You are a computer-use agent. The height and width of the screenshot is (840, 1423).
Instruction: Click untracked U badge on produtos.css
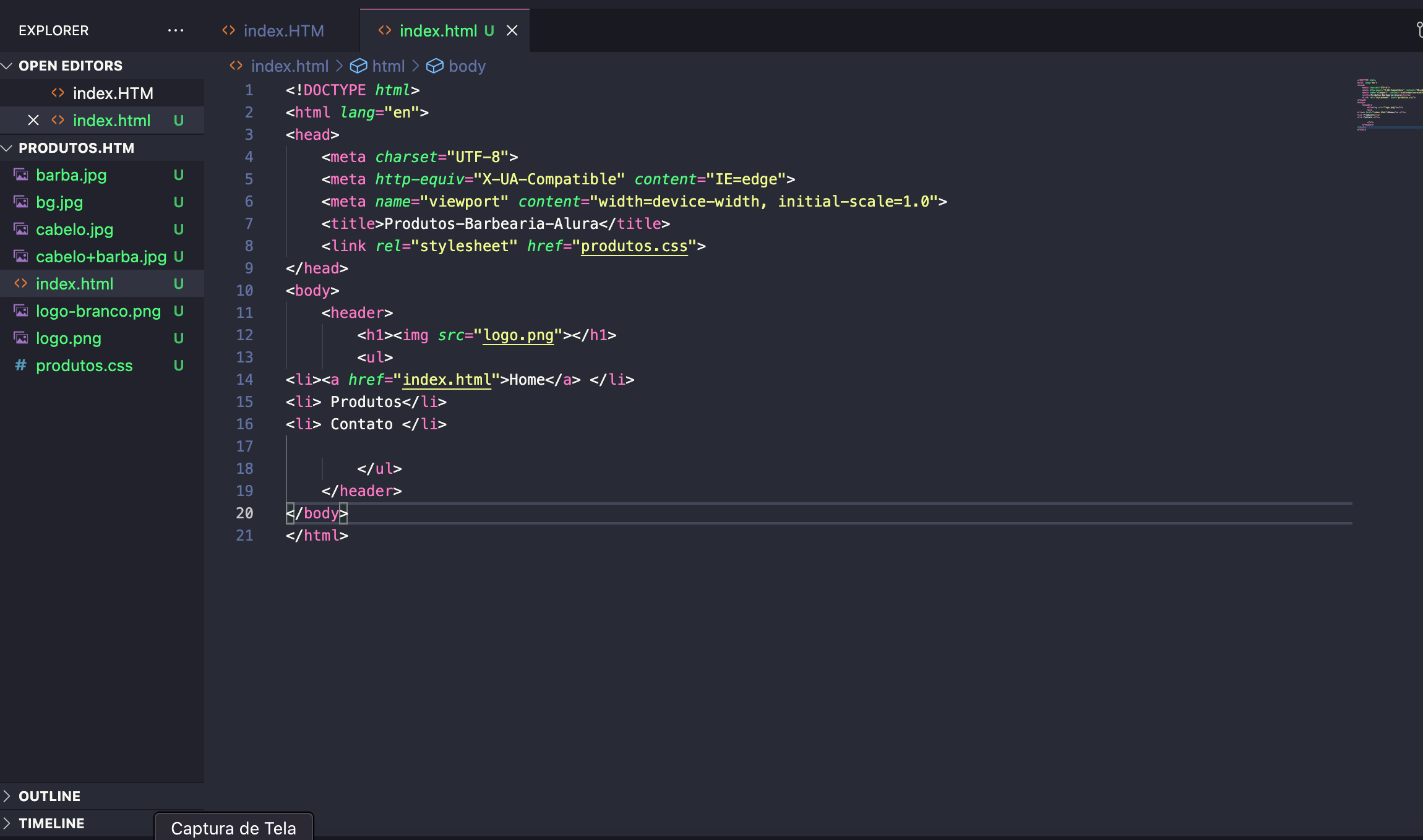pos(179,366)
